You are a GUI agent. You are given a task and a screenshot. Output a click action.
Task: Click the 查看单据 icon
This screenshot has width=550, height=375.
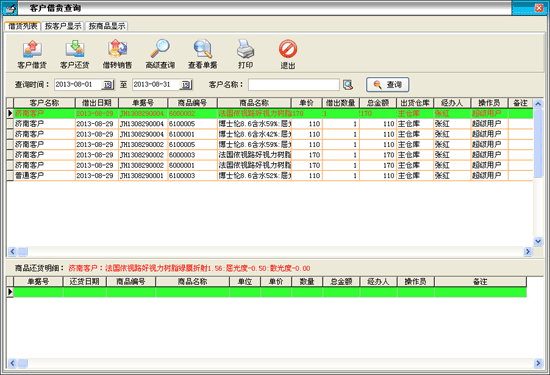coord(203,49)
